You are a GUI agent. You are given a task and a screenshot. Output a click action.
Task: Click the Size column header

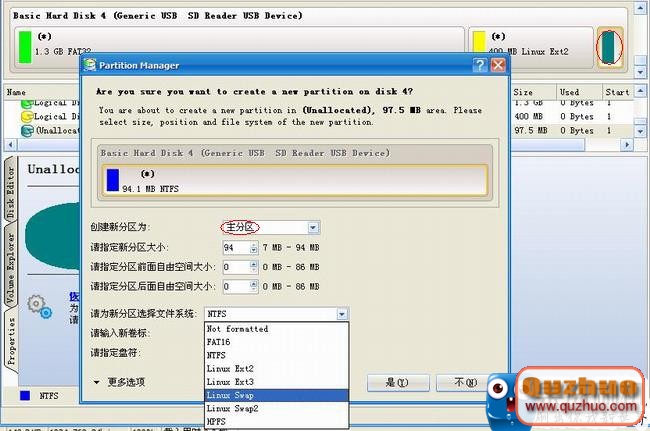pos(534,92)
